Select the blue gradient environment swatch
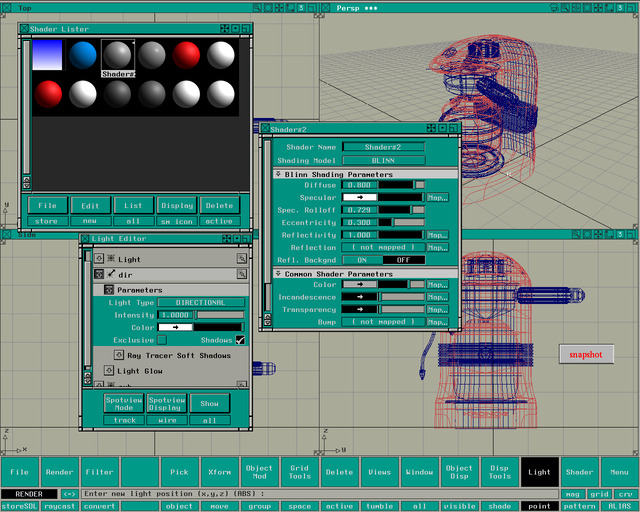 [x=47, y=55]
